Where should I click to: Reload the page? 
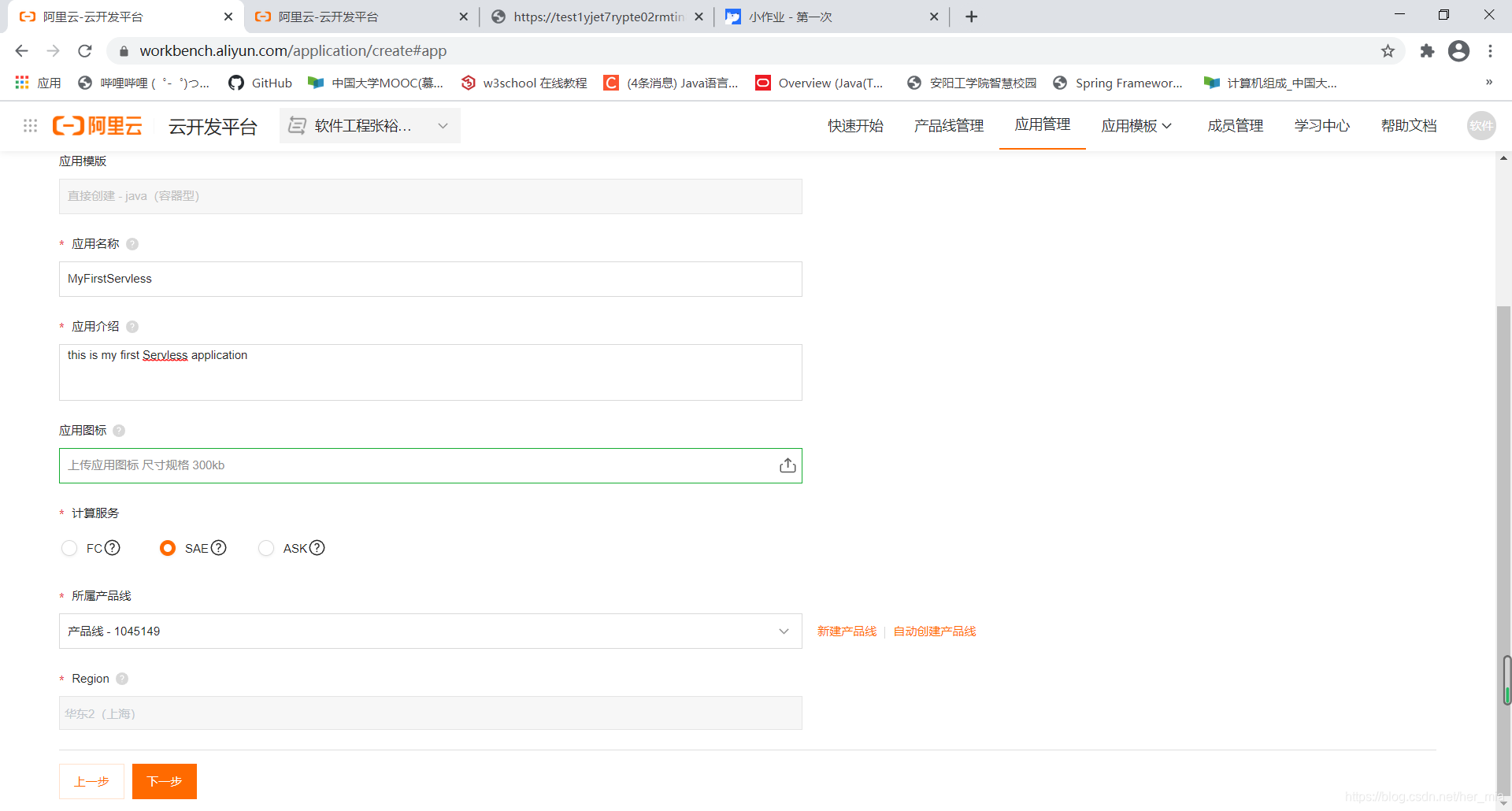point(85,51)
